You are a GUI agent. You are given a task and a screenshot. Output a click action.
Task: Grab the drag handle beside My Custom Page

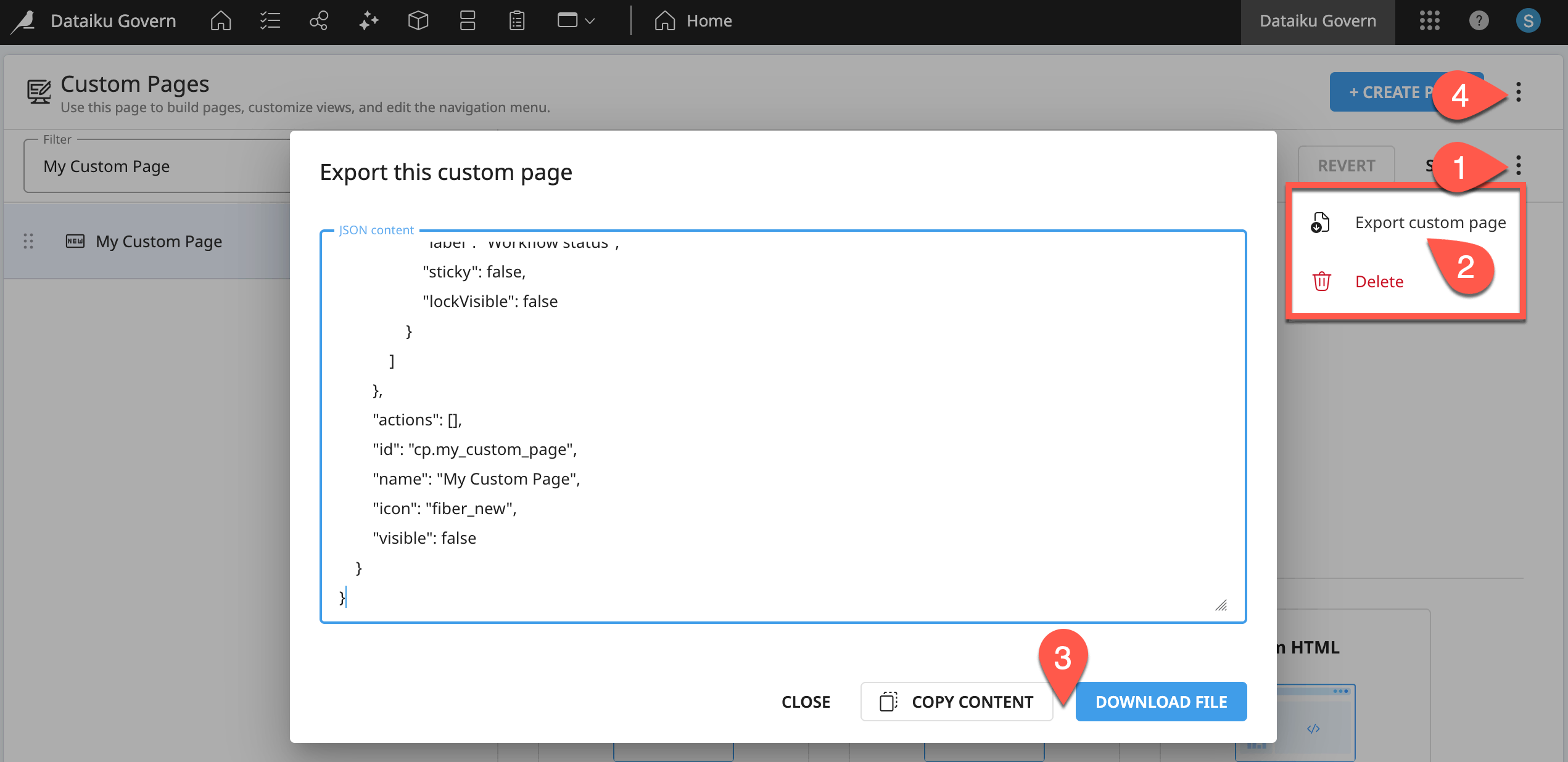point(27,241)
